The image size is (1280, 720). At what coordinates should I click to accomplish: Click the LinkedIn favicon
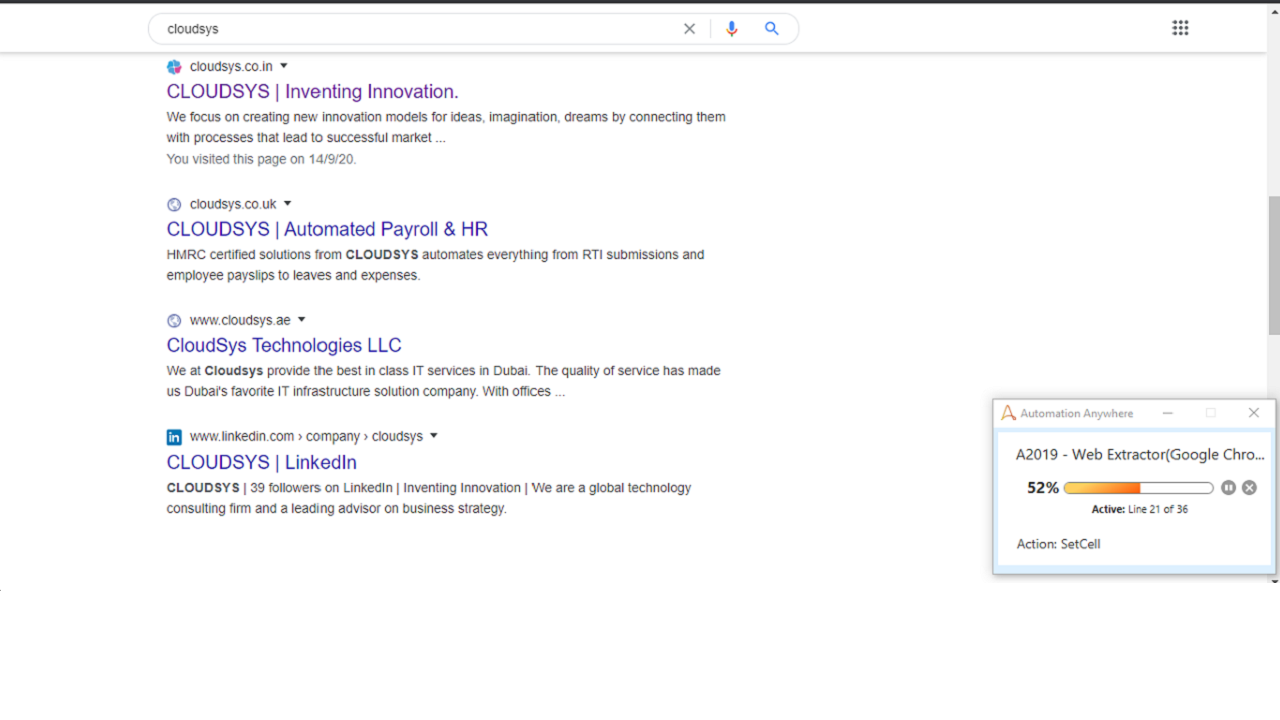pos(174,437)
